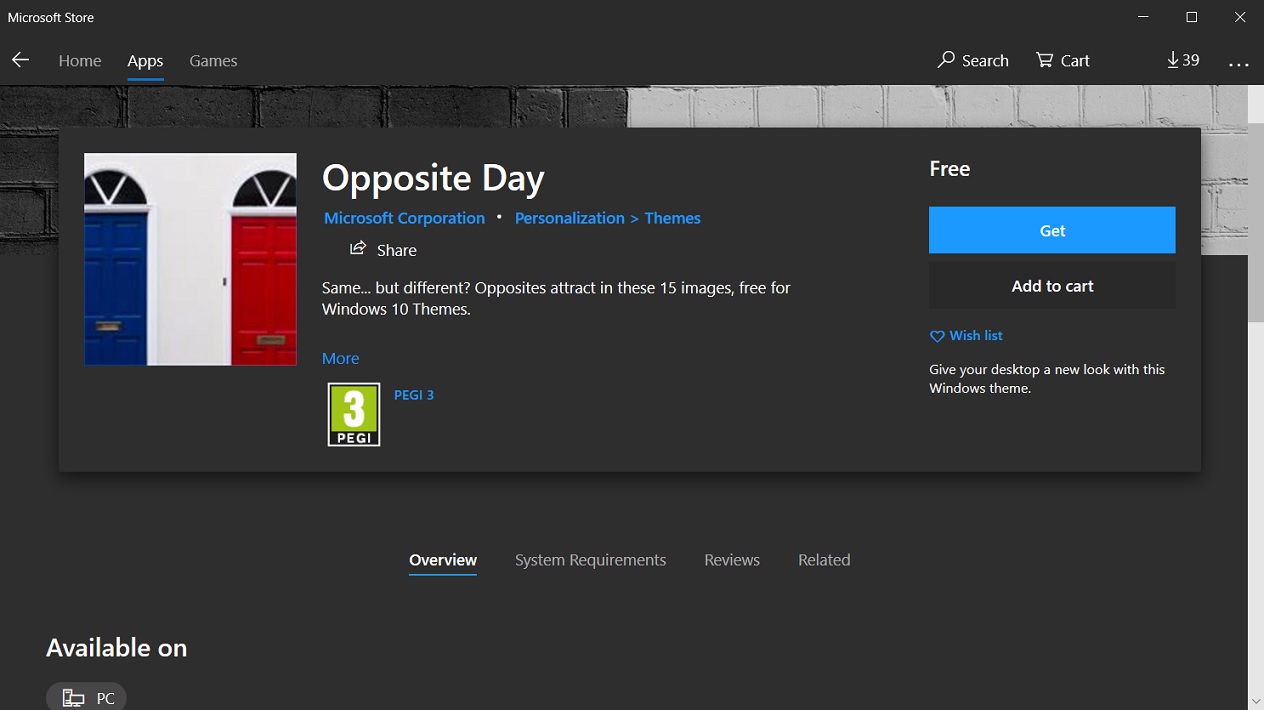Switch to the Games tab
The width and height of the screenshot is (1264, 710).
coord(213,61)
